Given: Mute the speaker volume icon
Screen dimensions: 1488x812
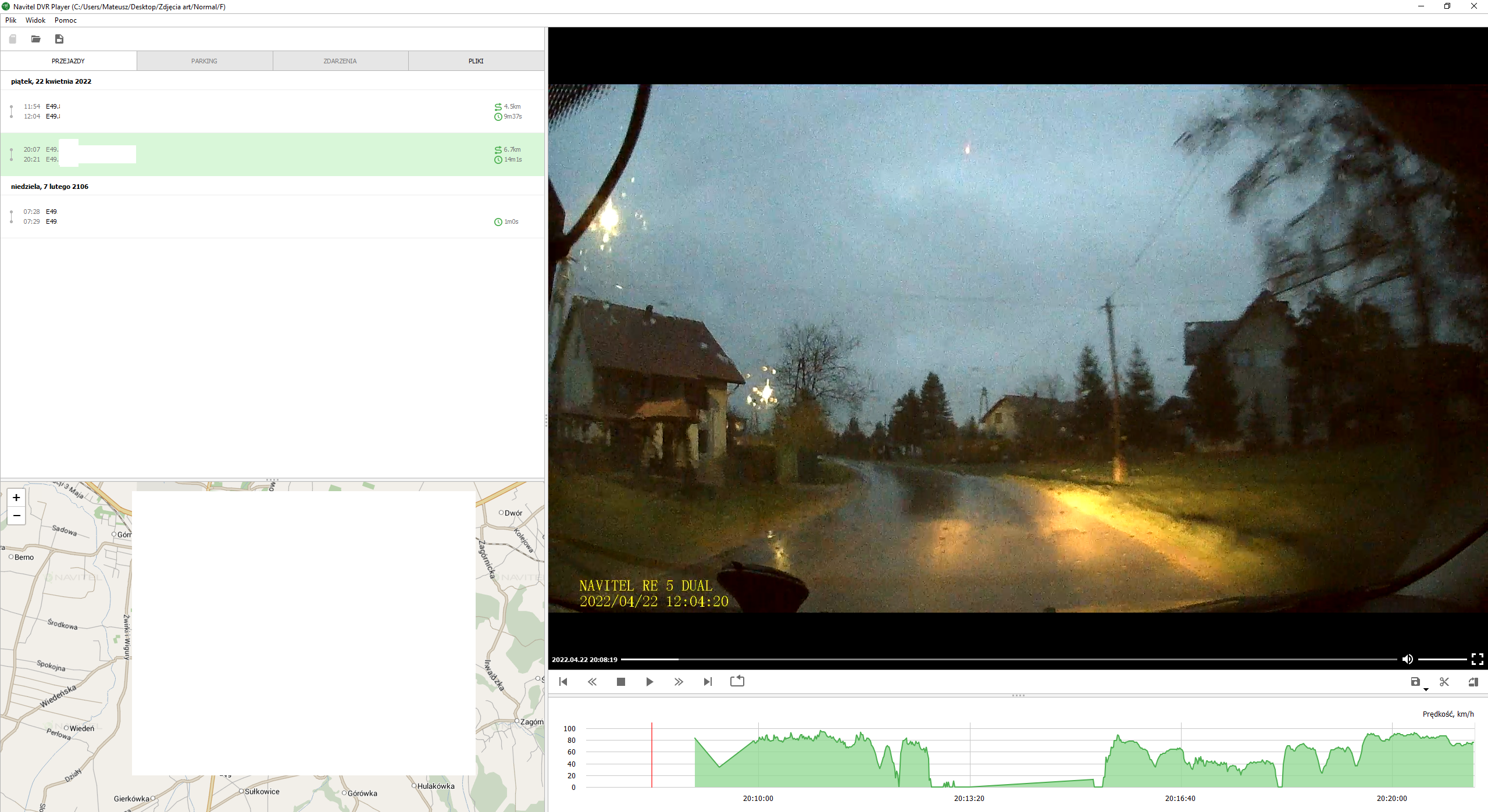Looking at the screenshot, I should [x=1407, y=659].
